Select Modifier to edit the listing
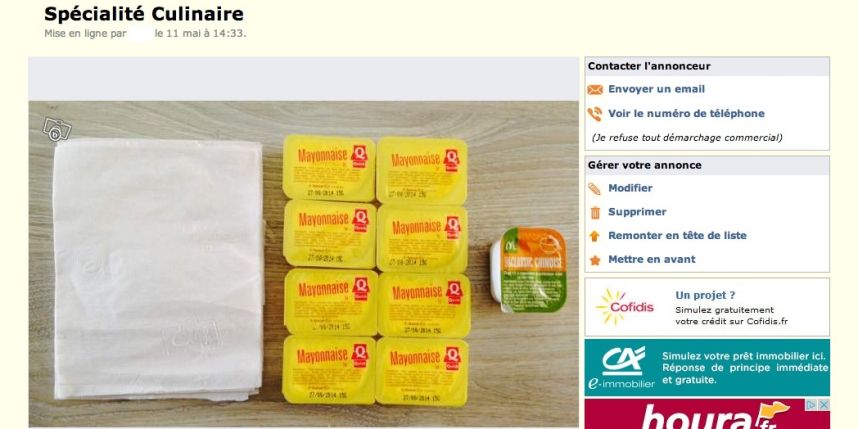The height and width of the screenshot is (429, 858). (x=630, y=188)
